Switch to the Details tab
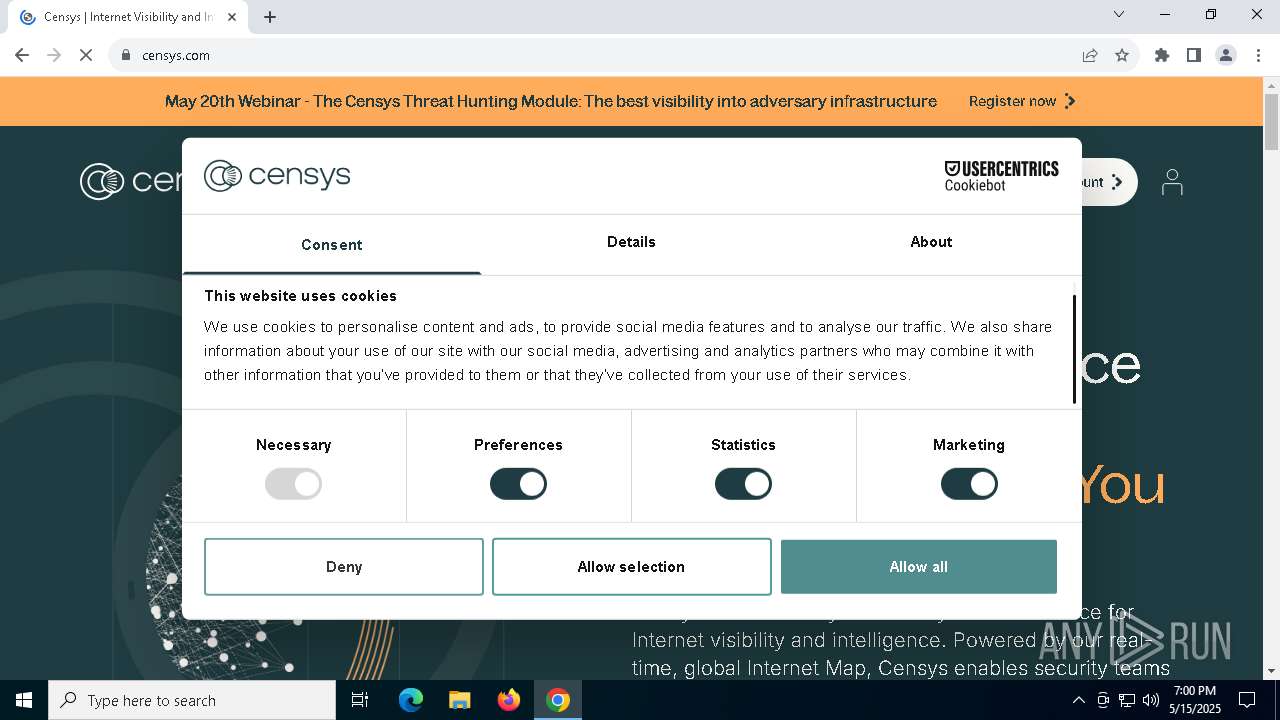The width and height of the screenshot is (1280, 720). click(631, 242)
